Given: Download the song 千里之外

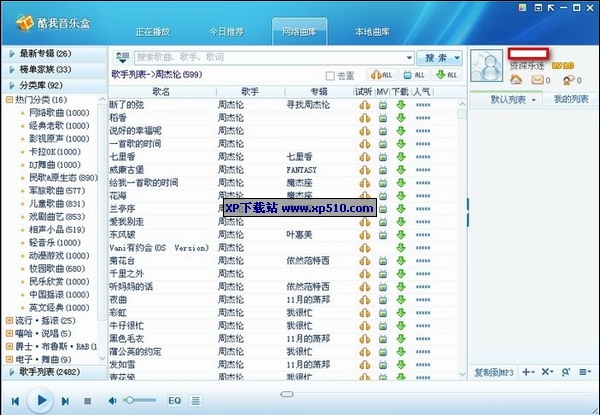Looking at the screenshot, I should (401, 274).
